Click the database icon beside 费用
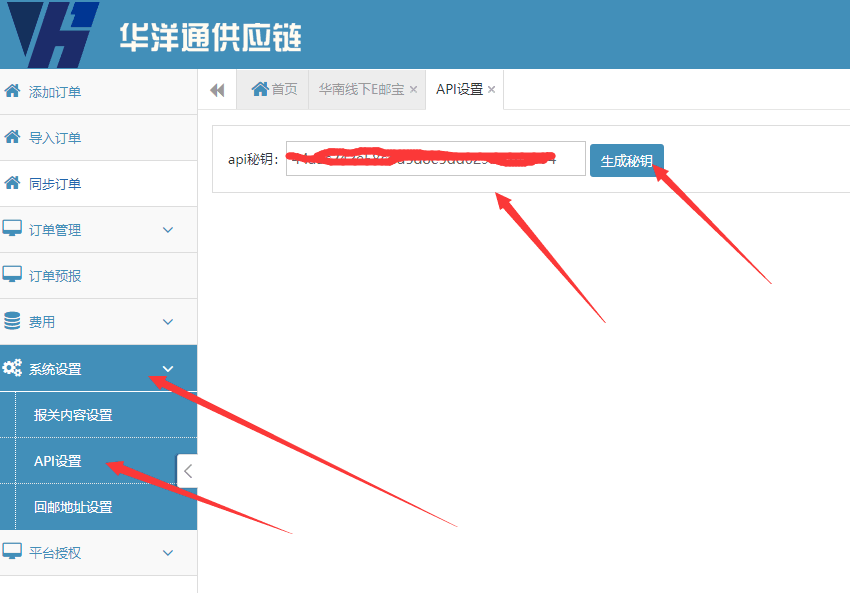The width and height of the screenshot is (850, 593). pyautogui.click(x=13, y=322)
